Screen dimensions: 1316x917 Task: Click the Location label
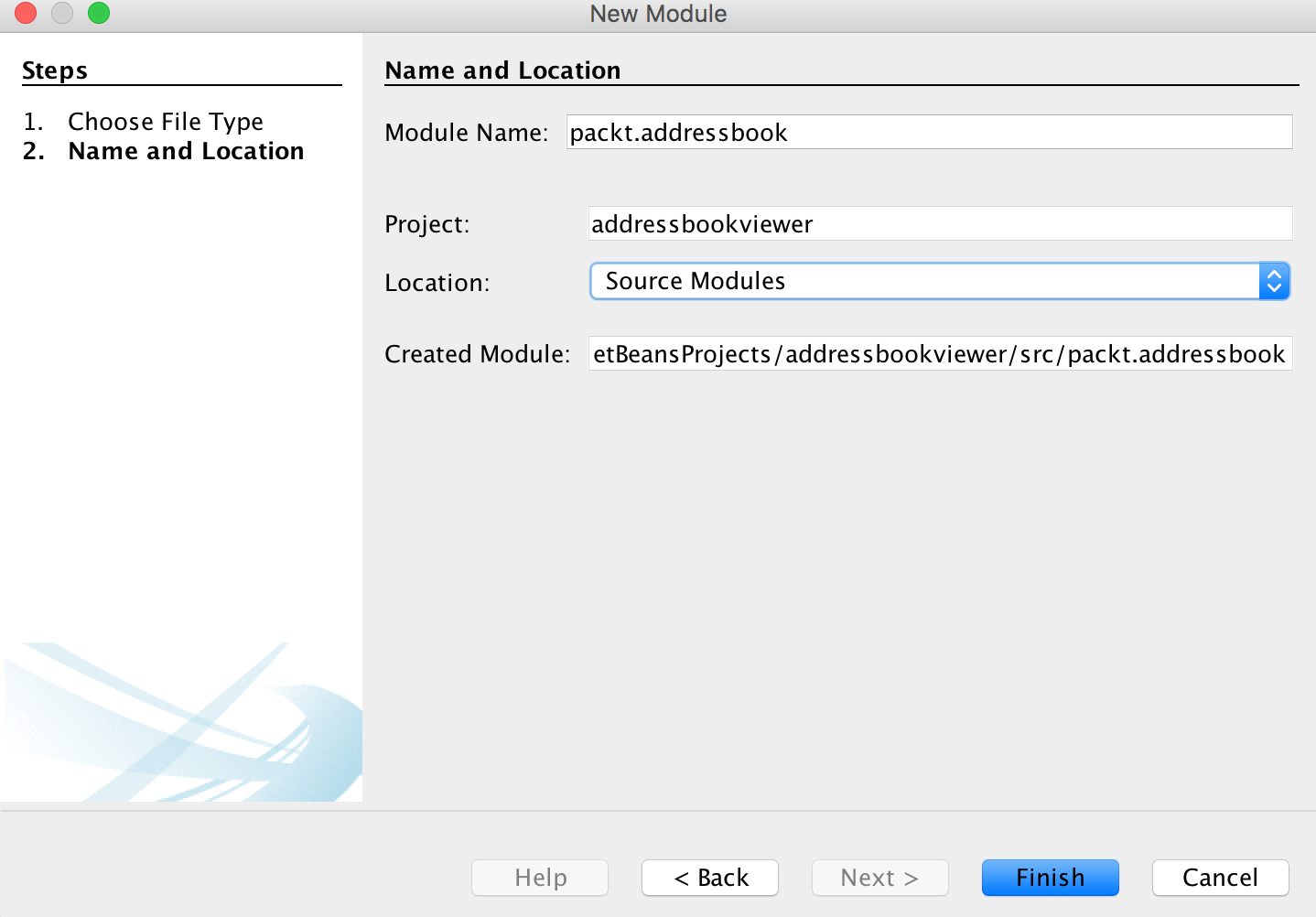(437, 283)
